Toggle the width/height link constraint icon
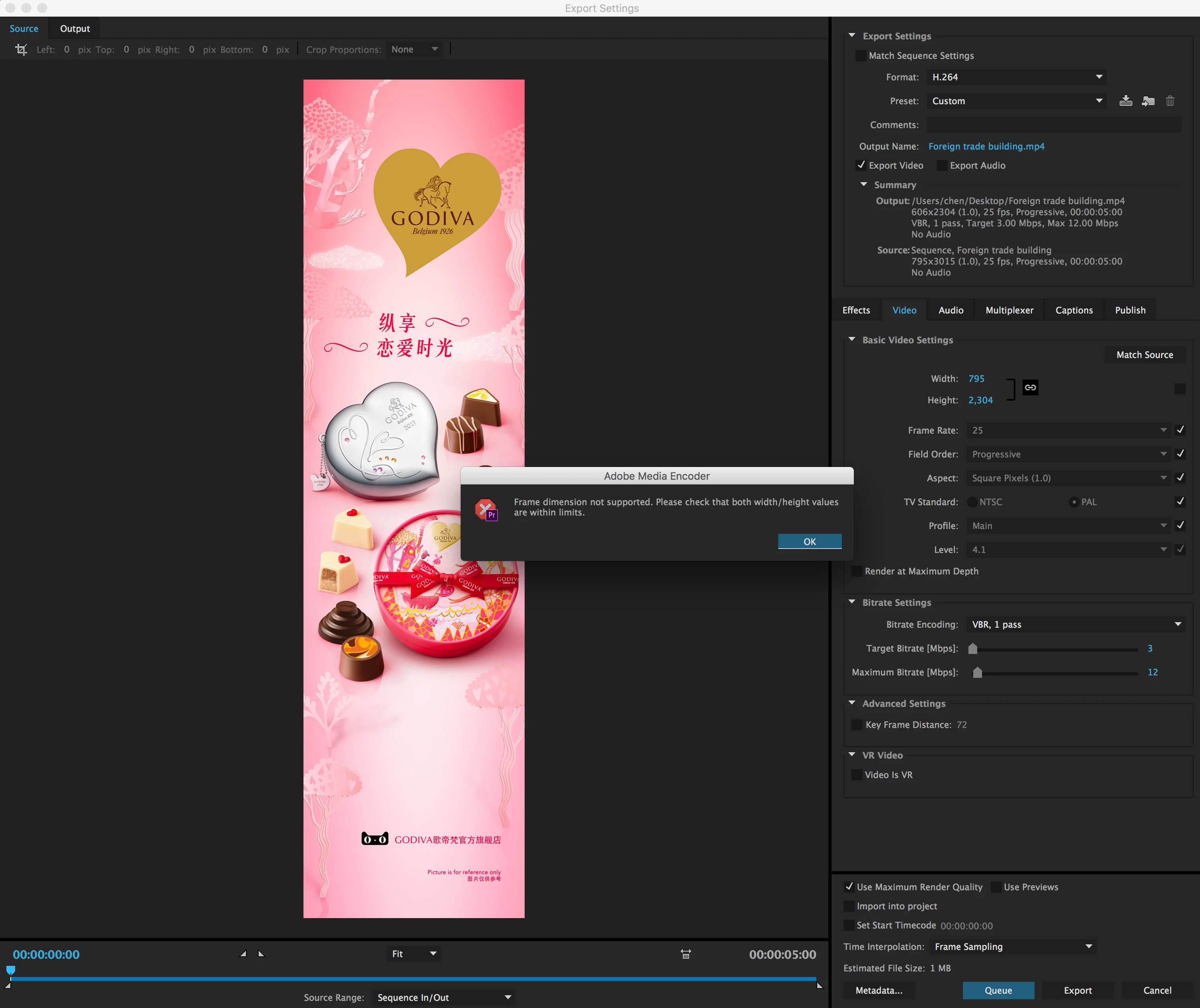 (1030, 387)
